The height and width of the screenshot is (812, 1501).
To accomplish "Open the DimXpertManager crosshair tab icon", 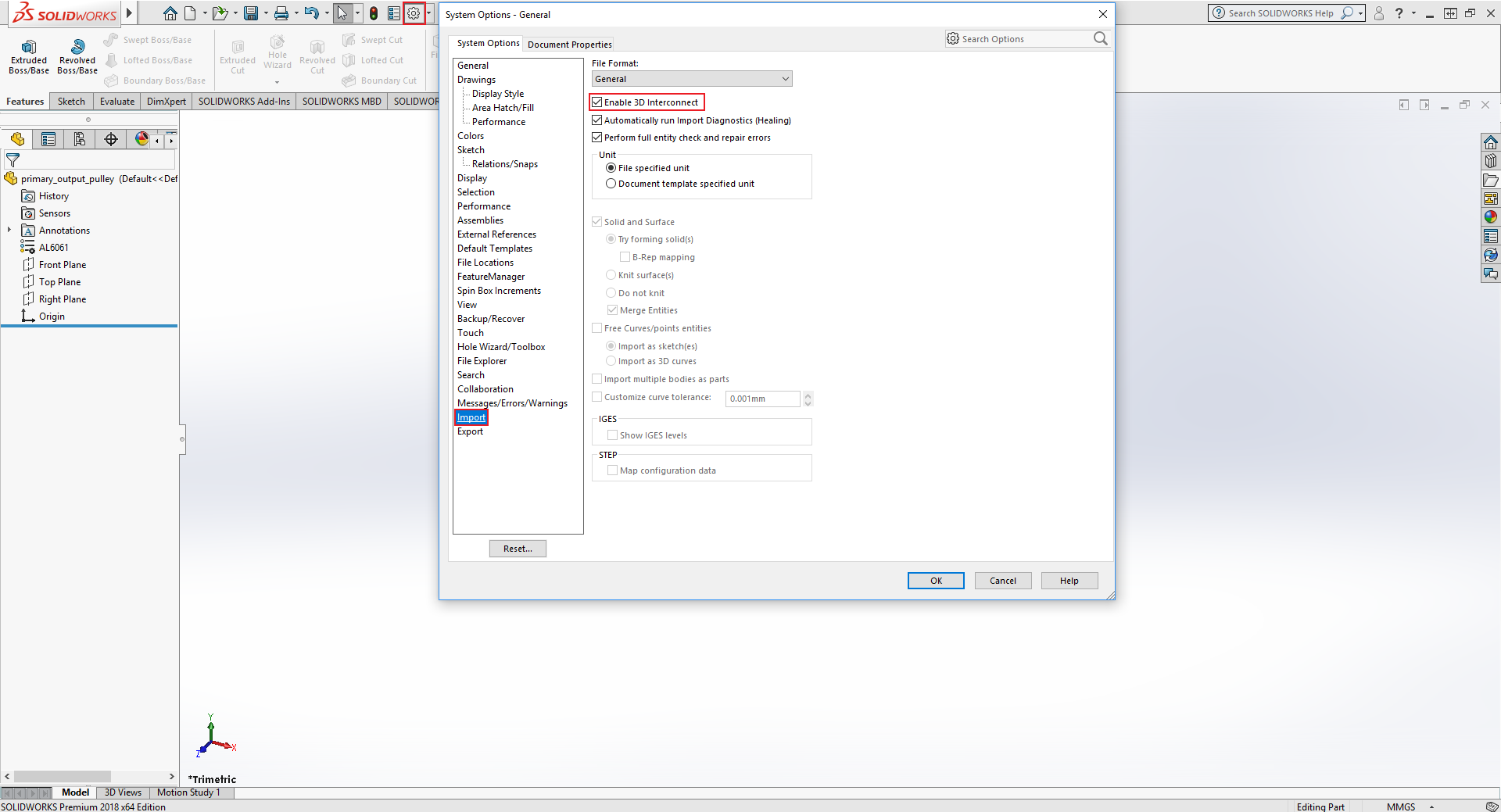I will (x=111, y=139).
